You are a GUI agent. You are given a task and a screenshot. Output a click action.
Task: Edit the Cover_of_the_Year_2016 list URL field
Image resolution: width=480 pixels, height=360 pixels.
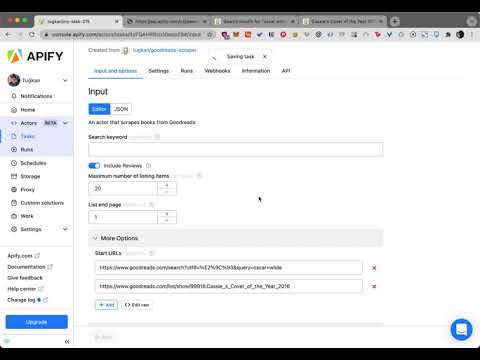point(229,286)
